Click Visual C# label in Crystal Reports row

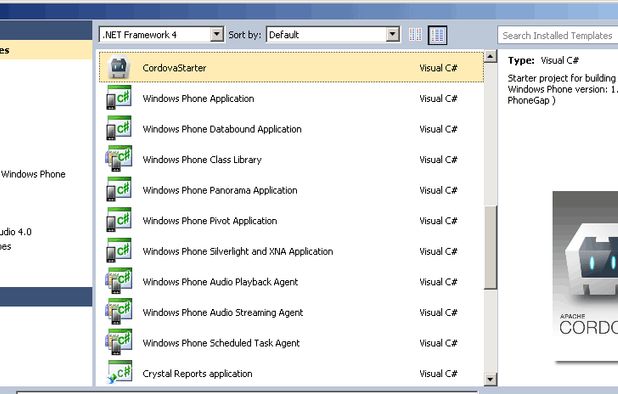click(x=438, y=373)
